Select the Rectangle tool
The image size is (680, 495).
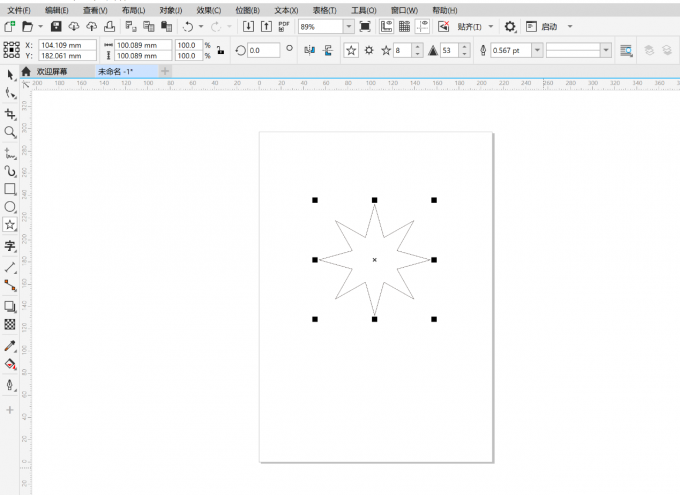(x=10, y=189)
